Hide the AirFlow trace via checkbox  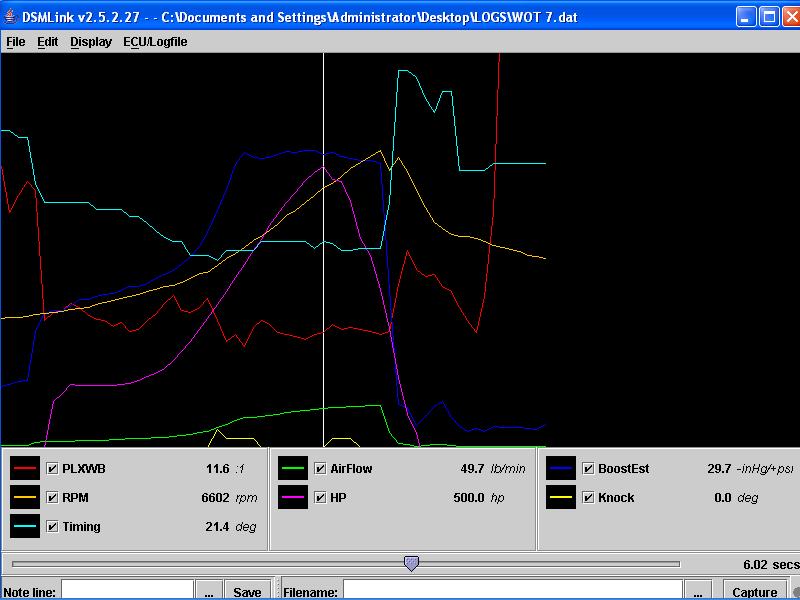(x=320, y=468)
